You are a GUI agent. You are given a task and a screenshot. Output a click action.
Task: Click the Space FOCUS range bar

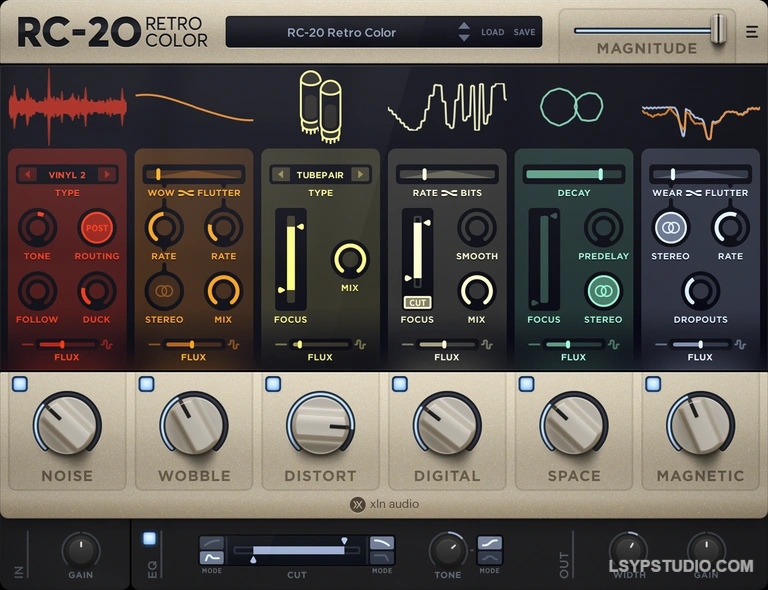(544, 260)
